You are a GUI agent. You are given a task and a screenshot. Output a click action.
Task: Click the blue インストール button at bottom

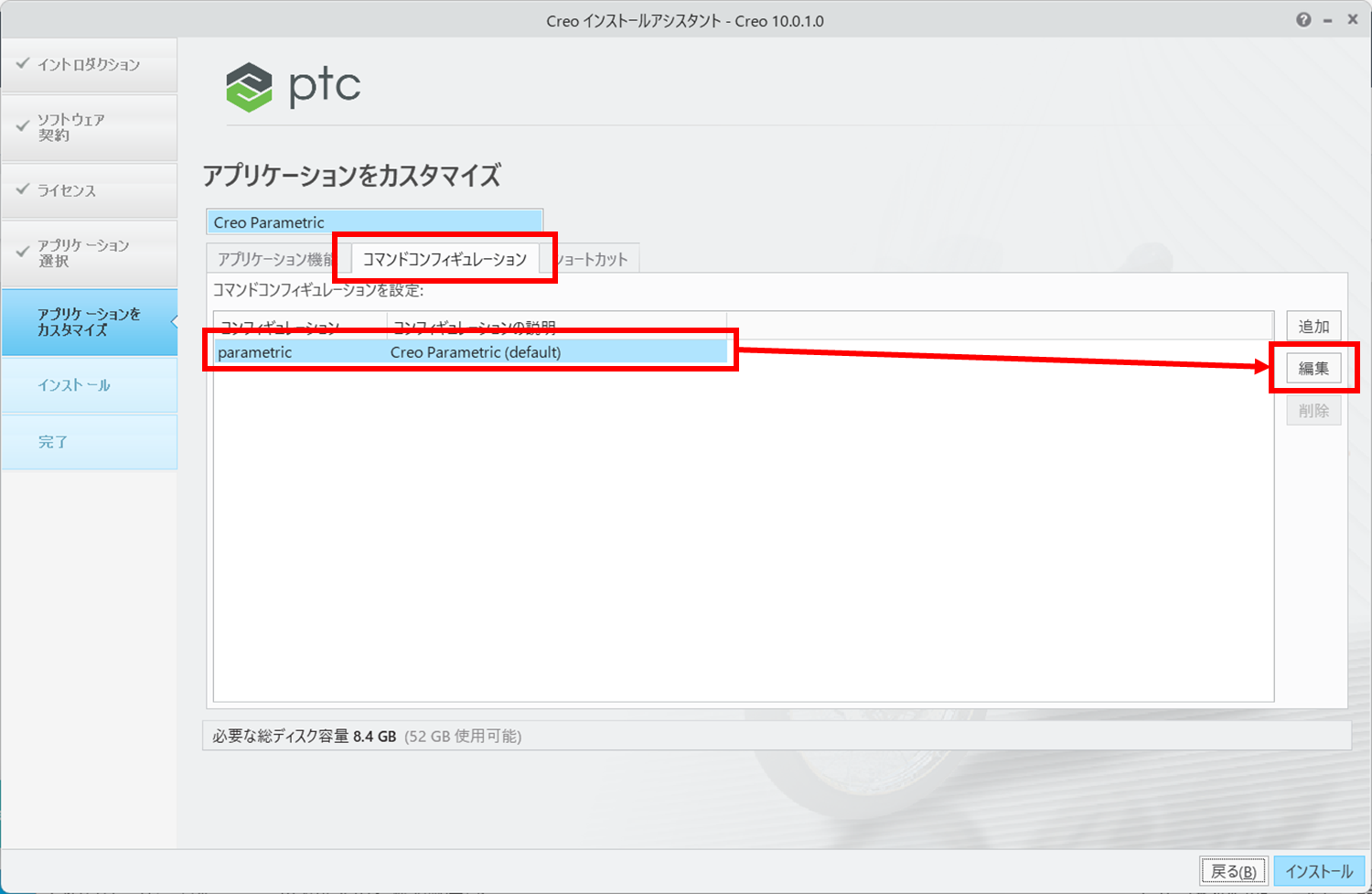click(1318, 871)
